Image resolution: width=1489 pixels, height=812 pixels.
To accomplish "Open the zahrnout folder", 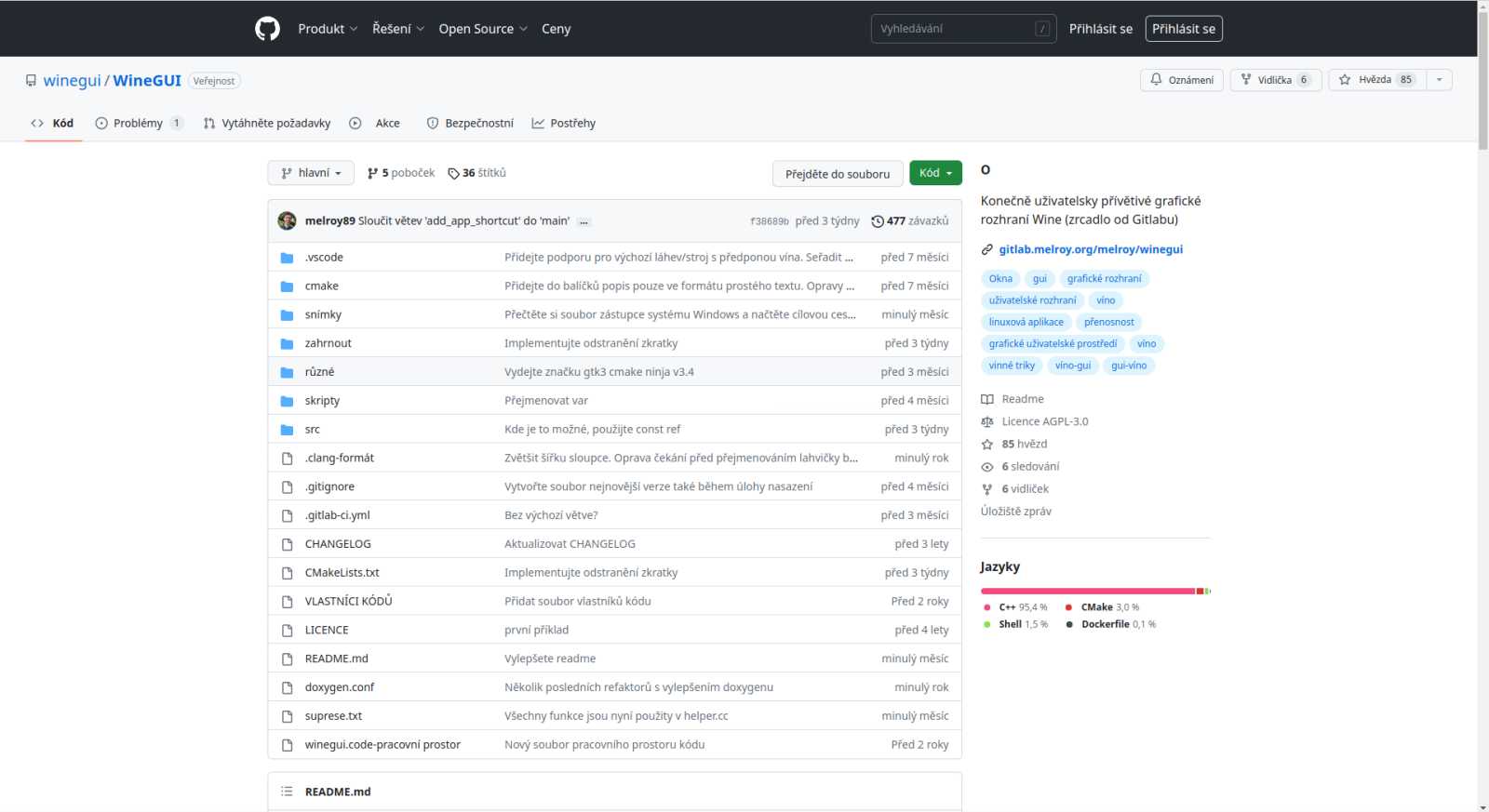I will (x=328, y=343).
